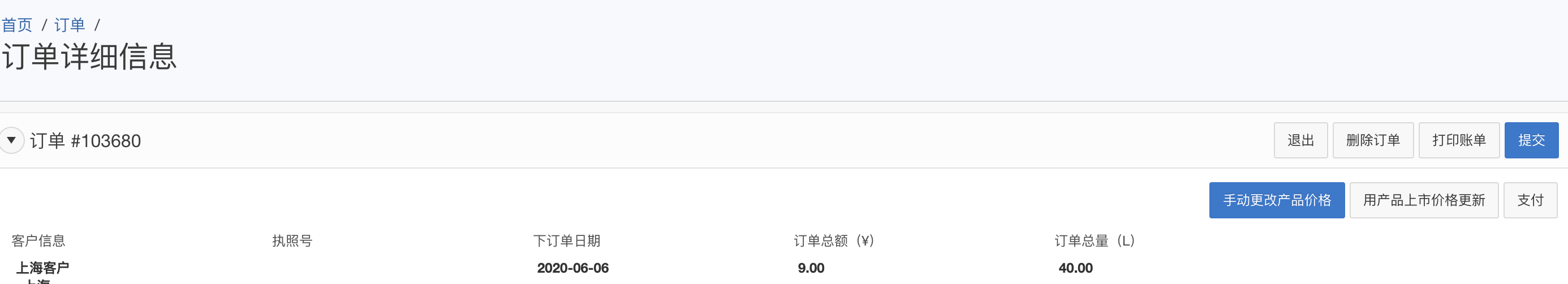Open the 订单 breadcrumb link

pos(70,25)
